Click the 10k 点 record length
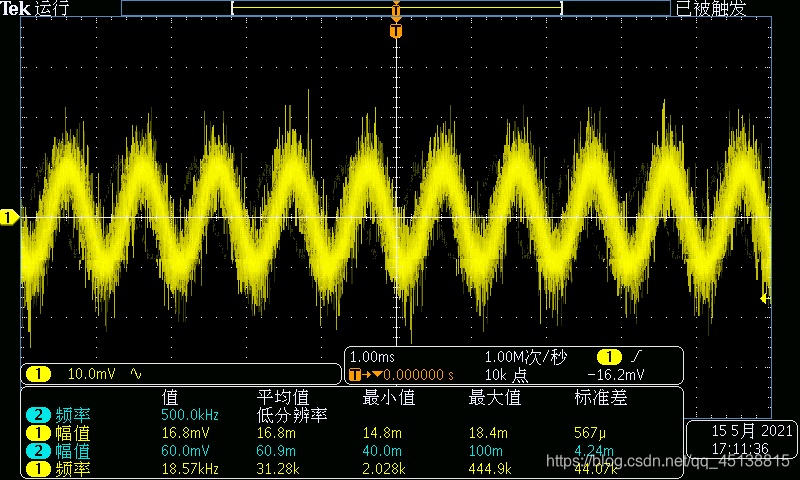 (x=506, y=375)
